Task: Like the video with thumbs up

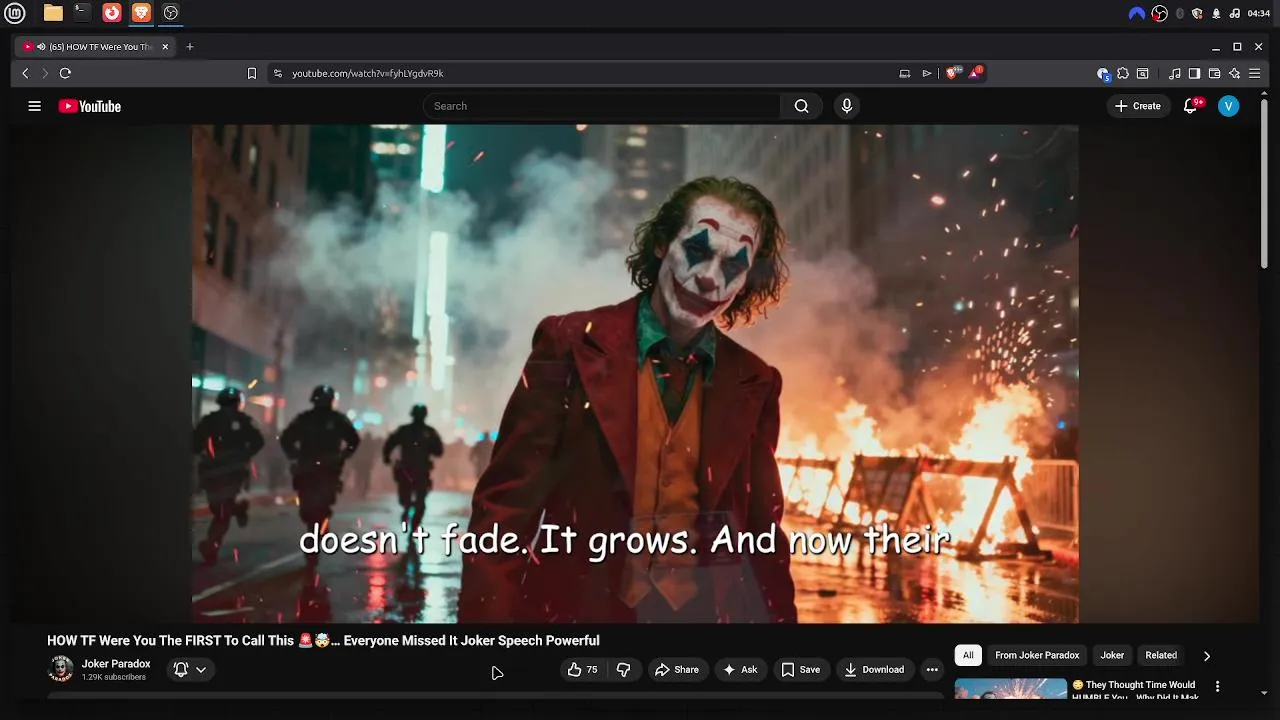Action: click(582, 670)
